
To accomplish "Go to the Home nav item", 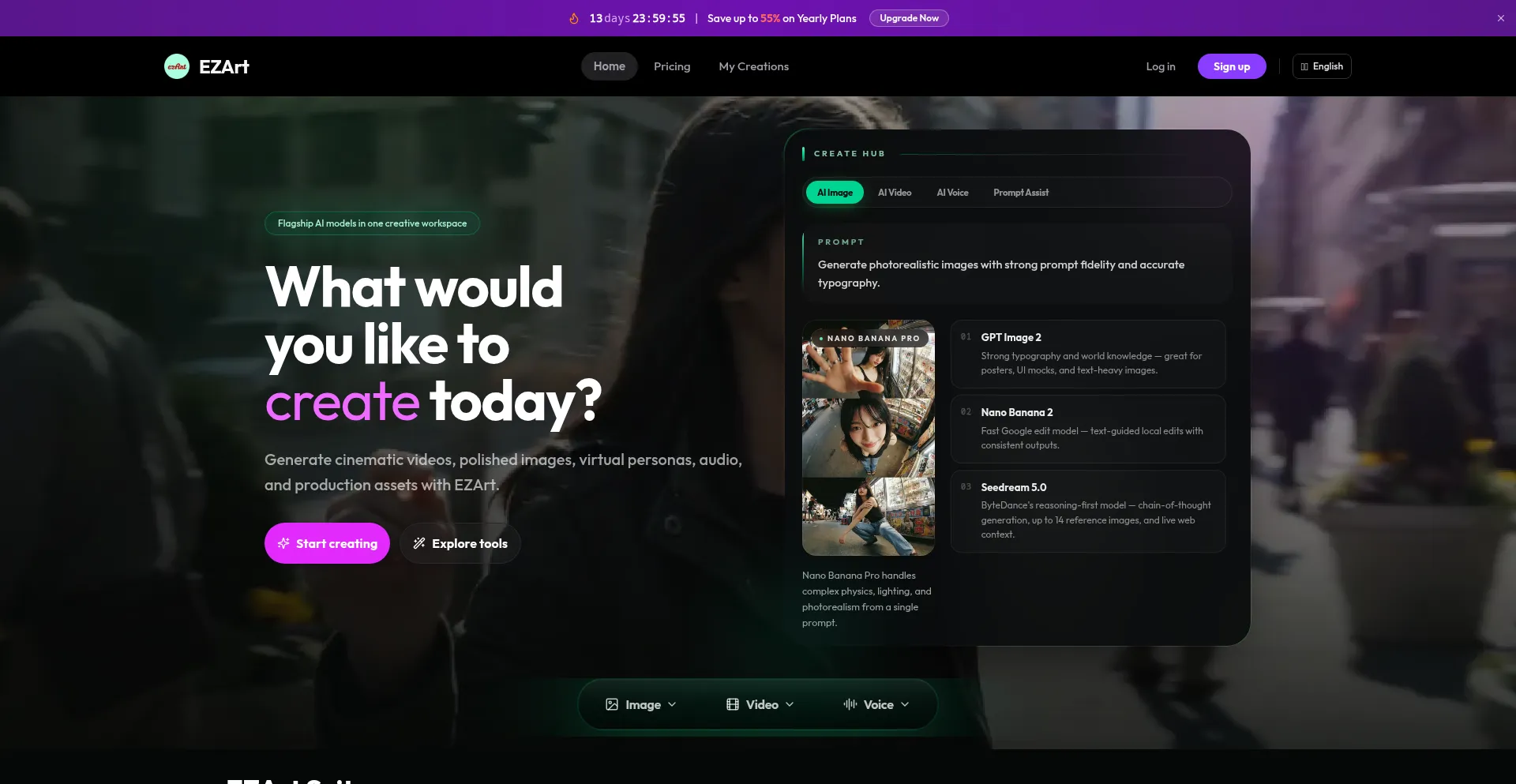I will click(x=610, y=66).
